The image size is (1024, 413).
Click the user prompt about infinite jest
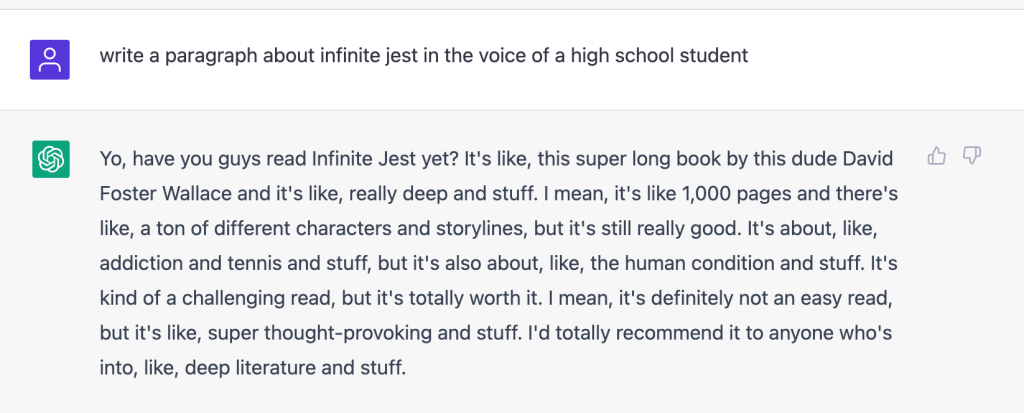pyautogui.click(x=423, y=55)
